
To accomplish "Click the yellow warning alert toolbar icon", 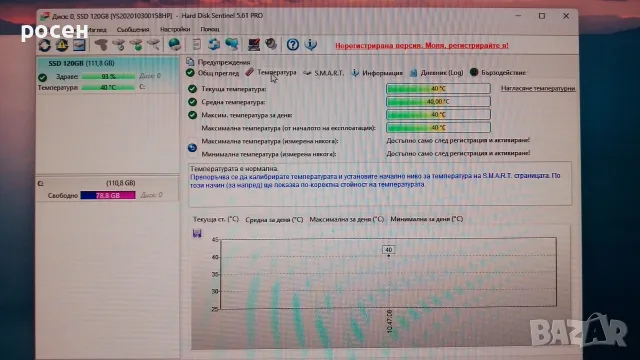I will coord(62,45).
